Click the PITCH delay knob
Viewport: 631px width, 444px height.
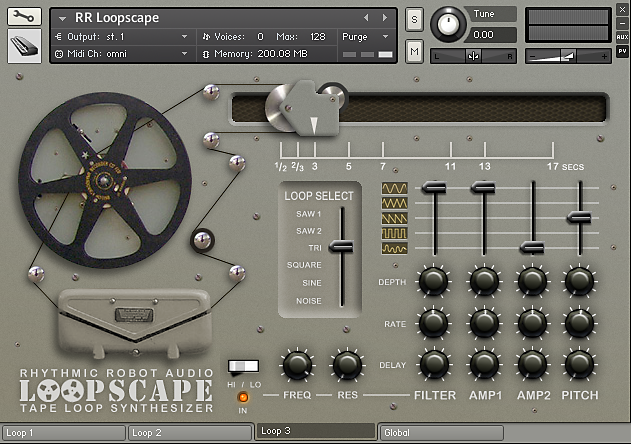pyautogui.click(x=579, y=364)
